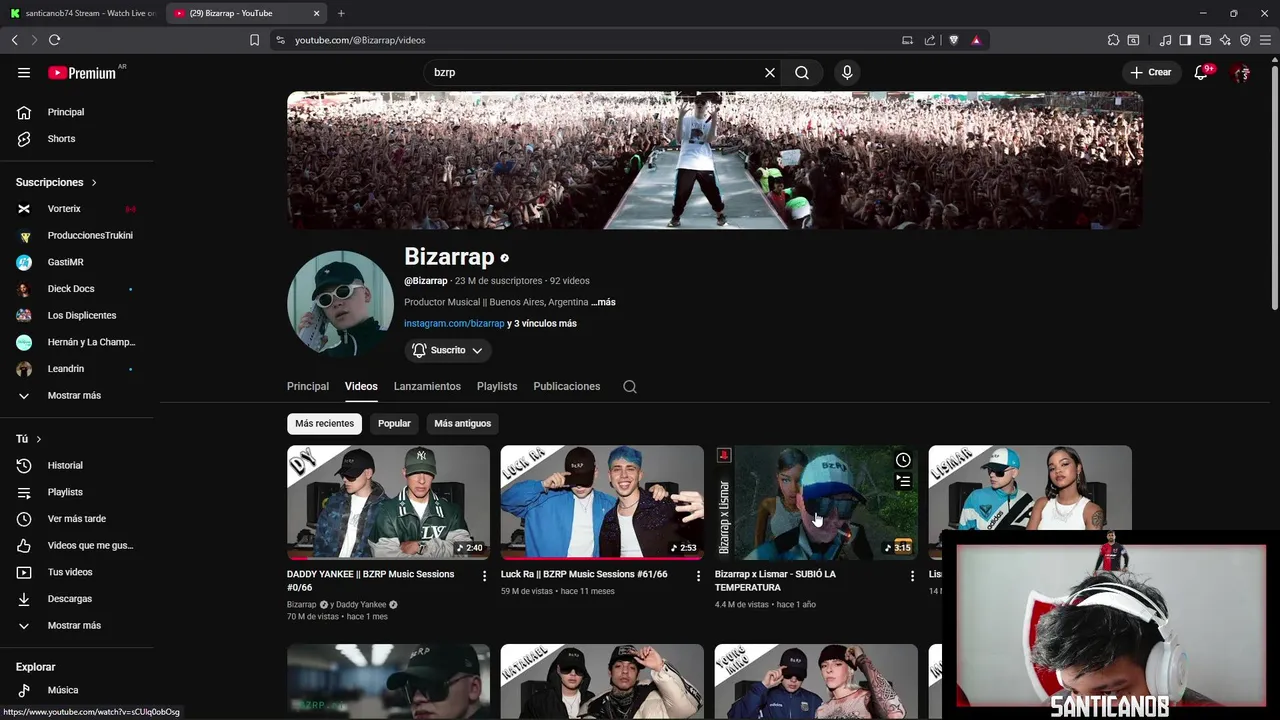Screen dimensions: 1280x720
Task: Click the Bizarrap channel banner image
Action: (715, 160)
